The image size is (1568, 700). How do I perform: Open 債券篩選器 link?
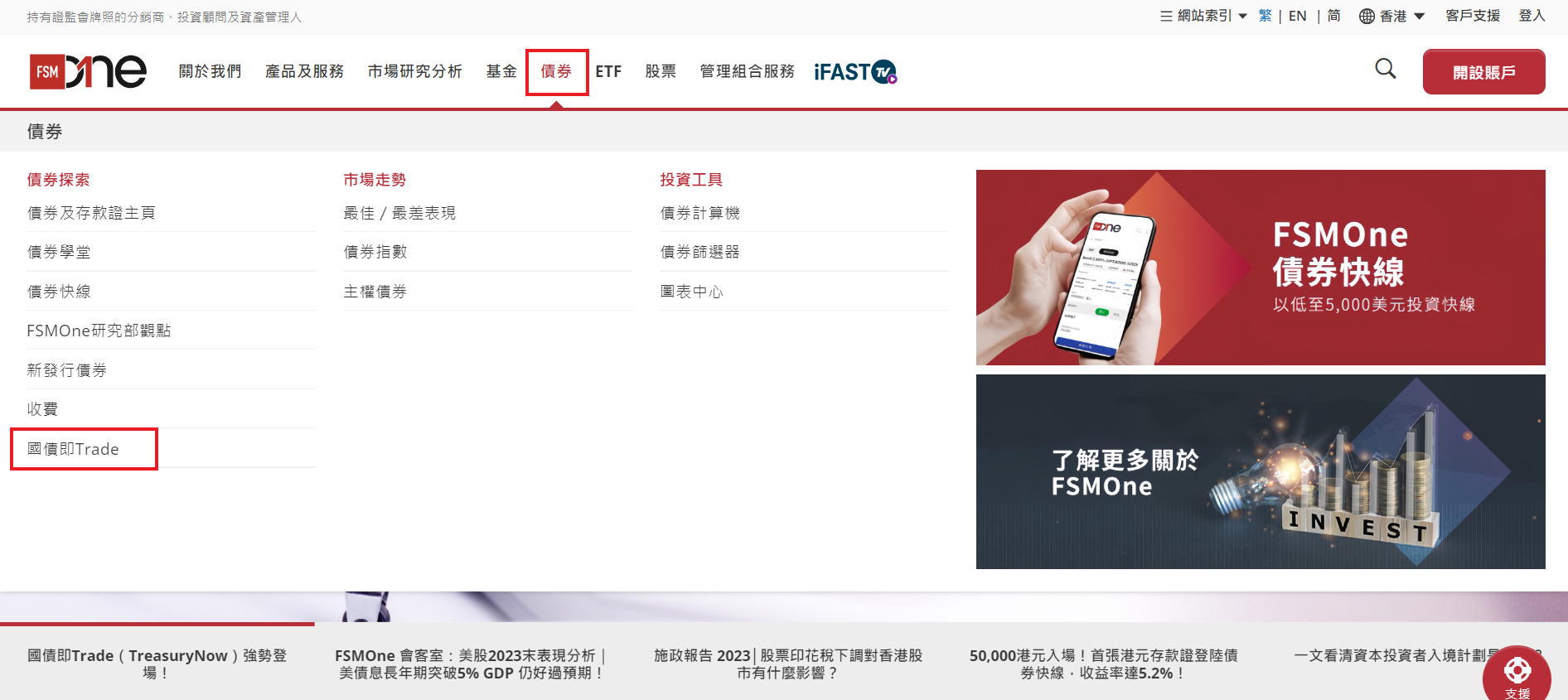tap(700, 252)
